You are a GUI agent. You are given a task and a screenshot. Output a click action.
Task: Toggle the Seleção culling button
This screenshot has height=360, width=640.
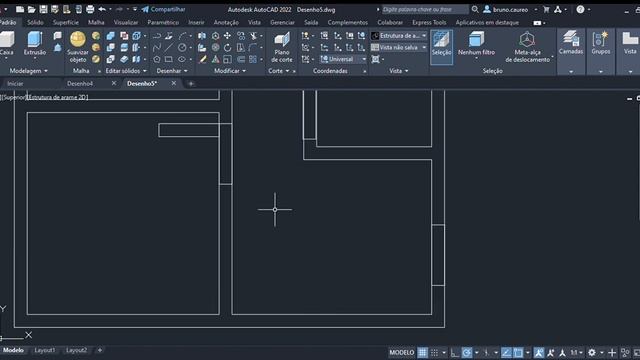[441, 47]
